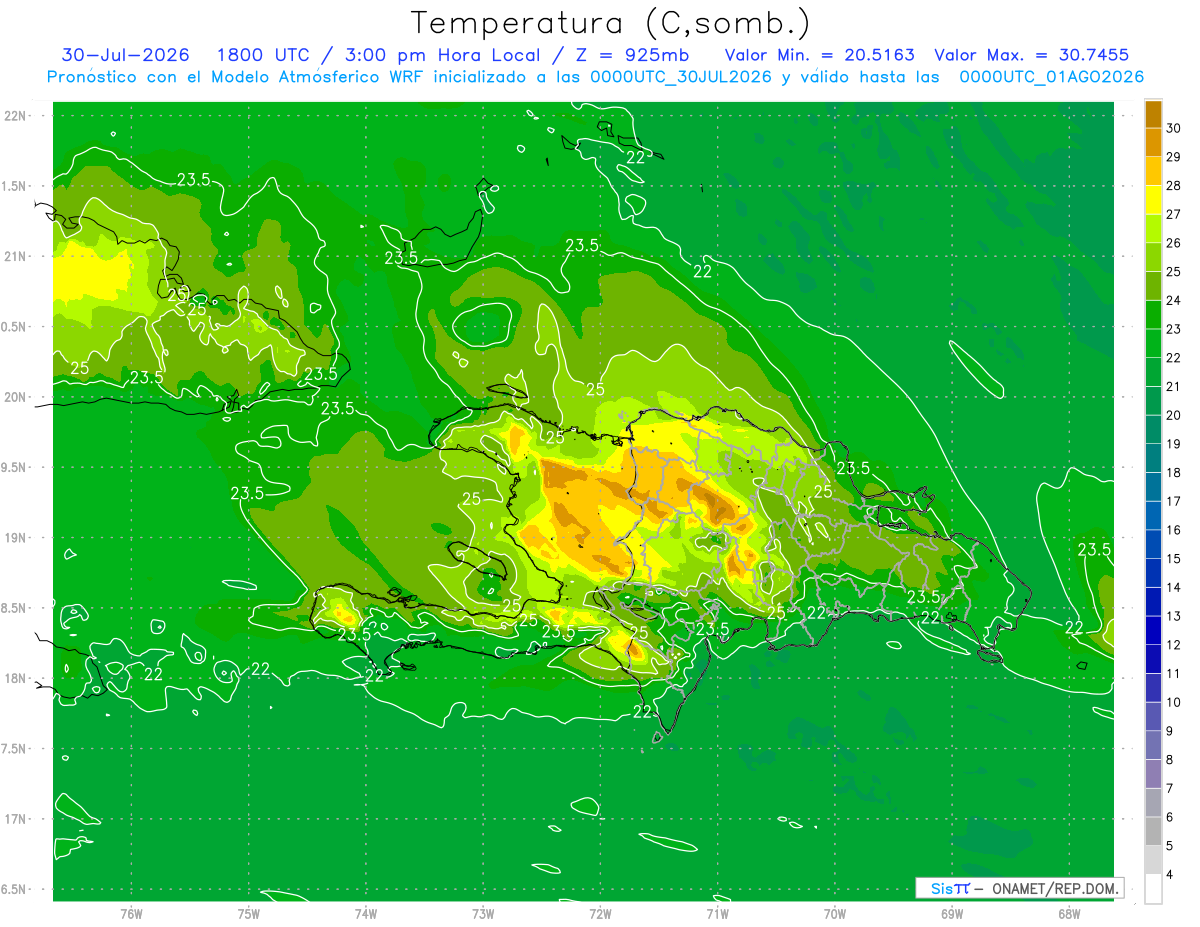Click color legend scale value 5
Image resolution: width=1200 pixels, height=927 pixels.
point(1170,846)
